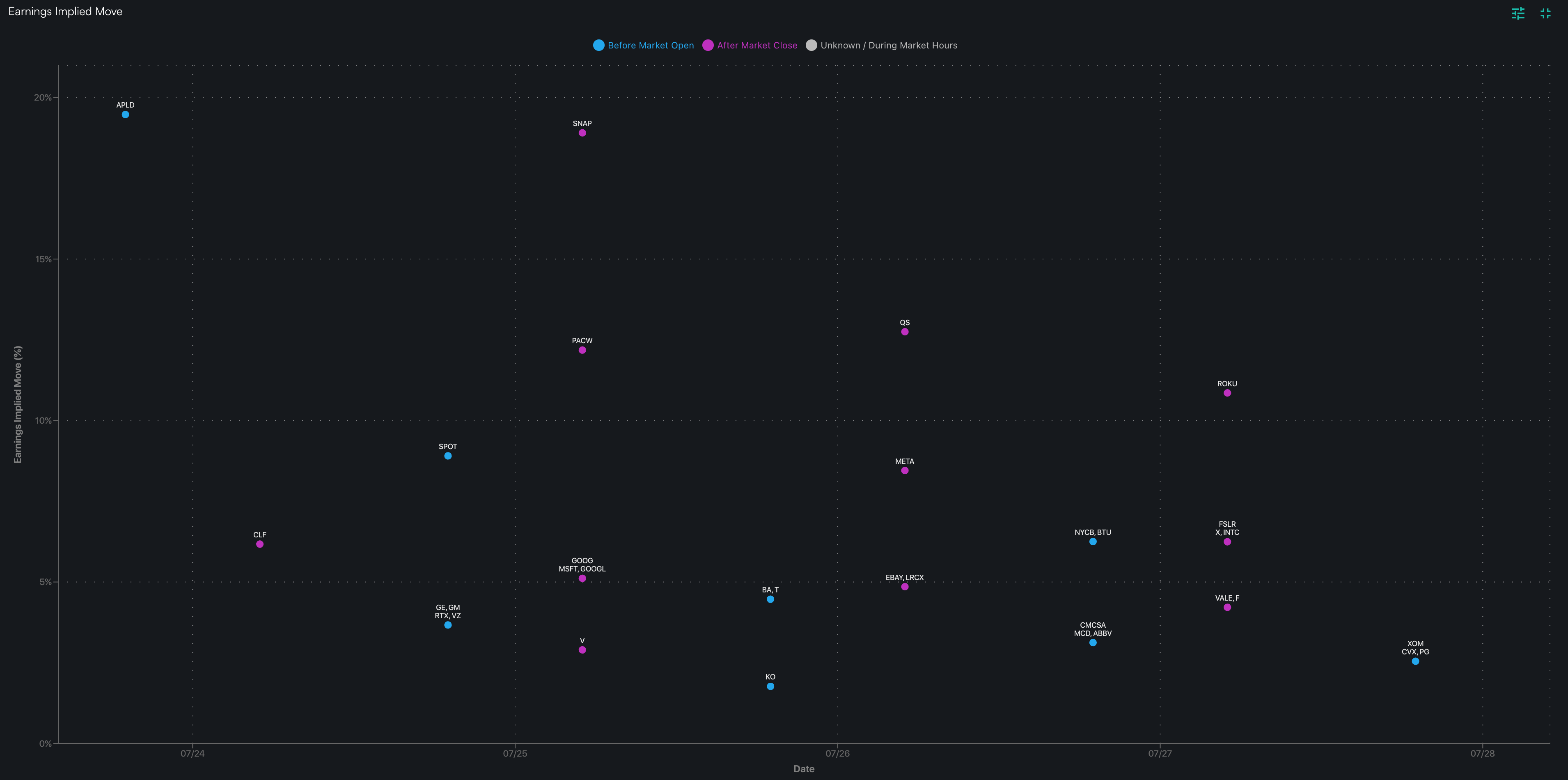Select the CLF data point
Screen dimensions: 1568x780
pyautogui.click(x=260, y=544)
